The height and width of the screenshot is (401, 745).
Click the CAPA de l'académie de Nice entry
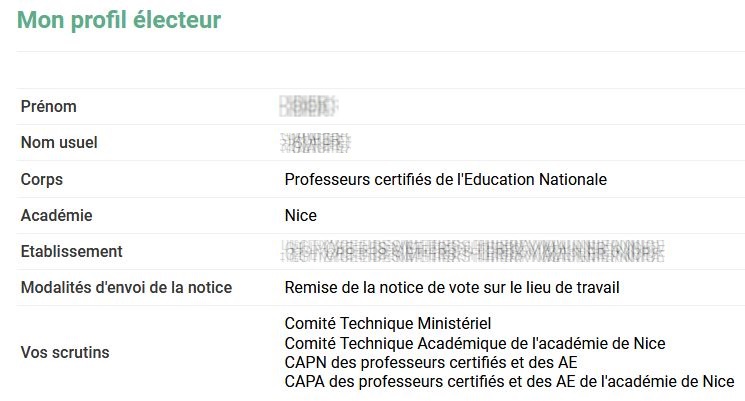[x=510, y=382]
